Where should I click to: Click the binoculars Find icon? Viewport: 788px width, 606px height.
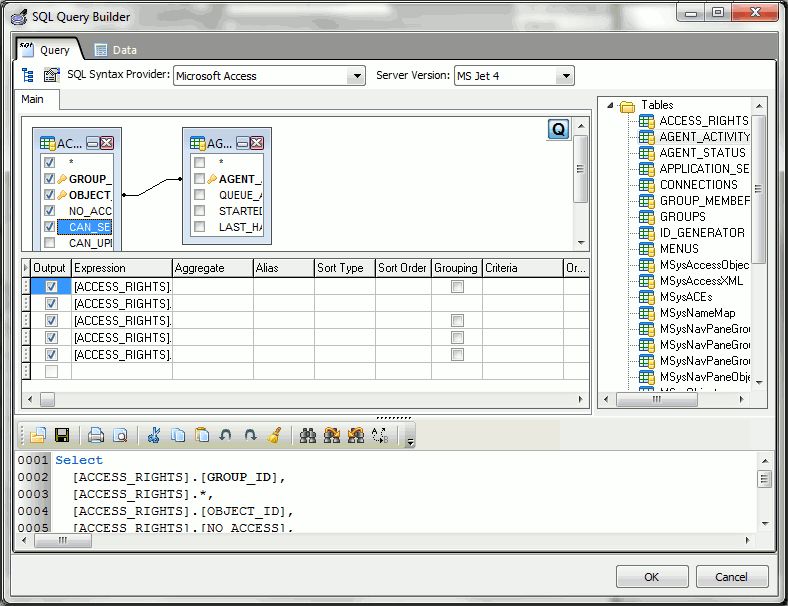(308, 435)
